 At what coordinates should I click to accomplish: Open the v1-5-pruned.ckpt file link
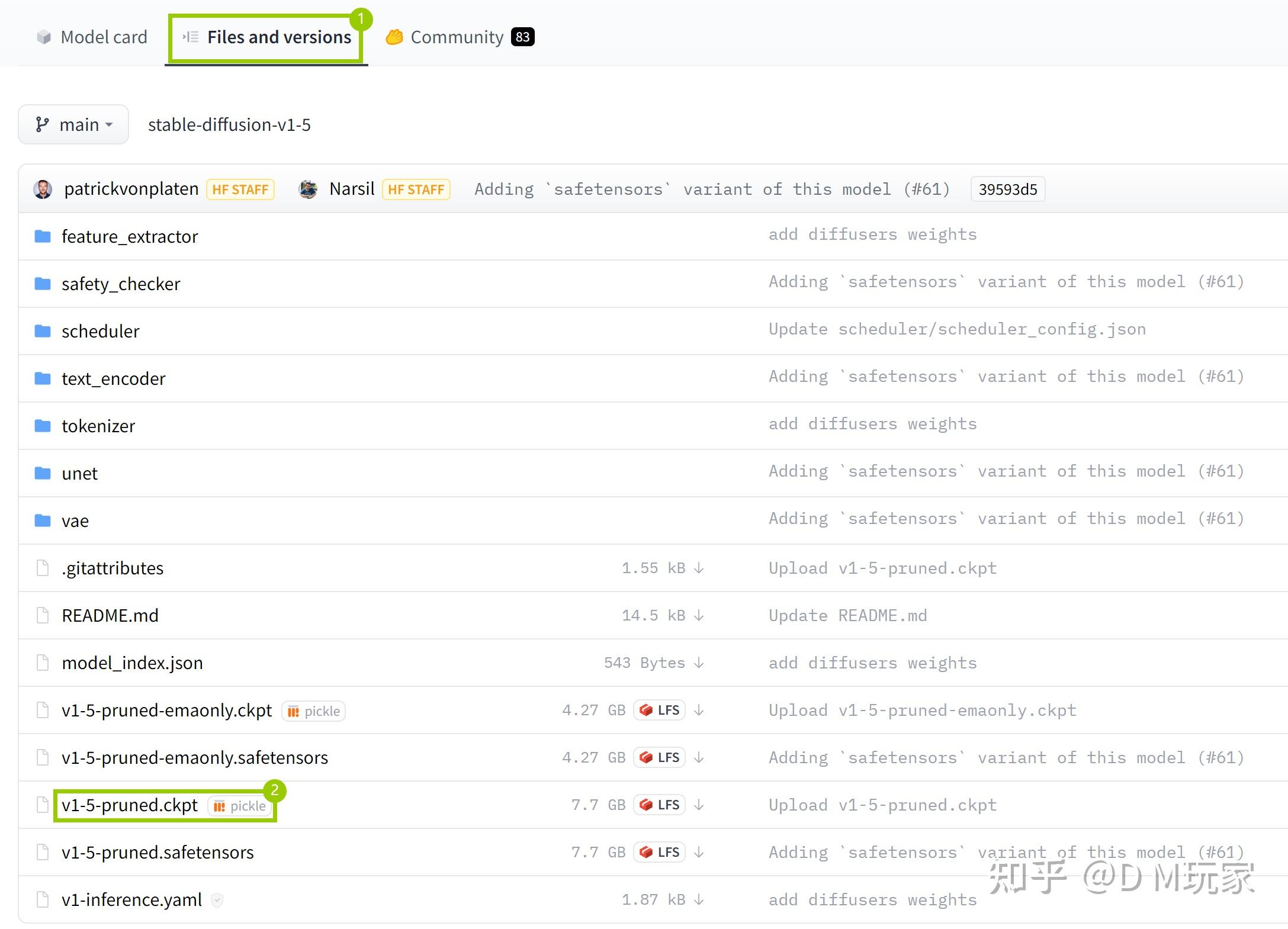130,805
